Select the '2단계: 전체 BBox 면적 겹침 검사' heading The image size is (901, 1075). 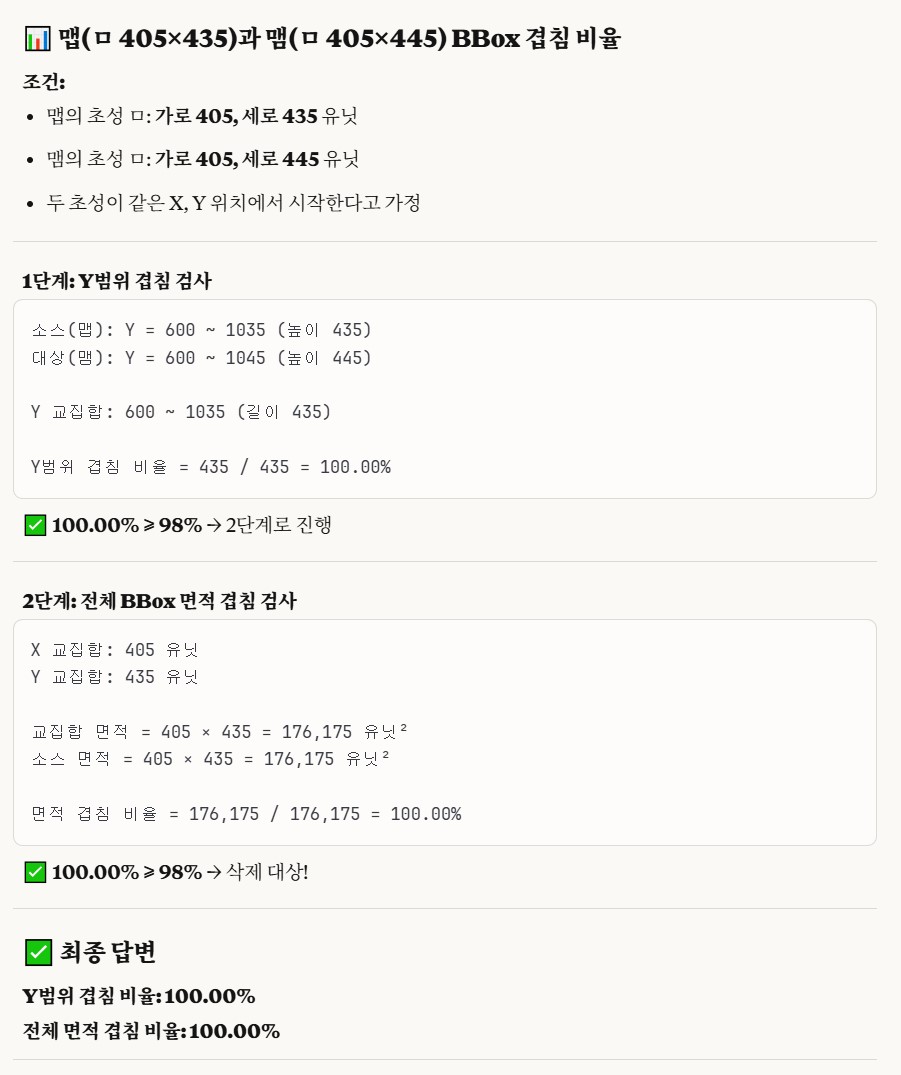pyautogui.click(x=159, y=601)
